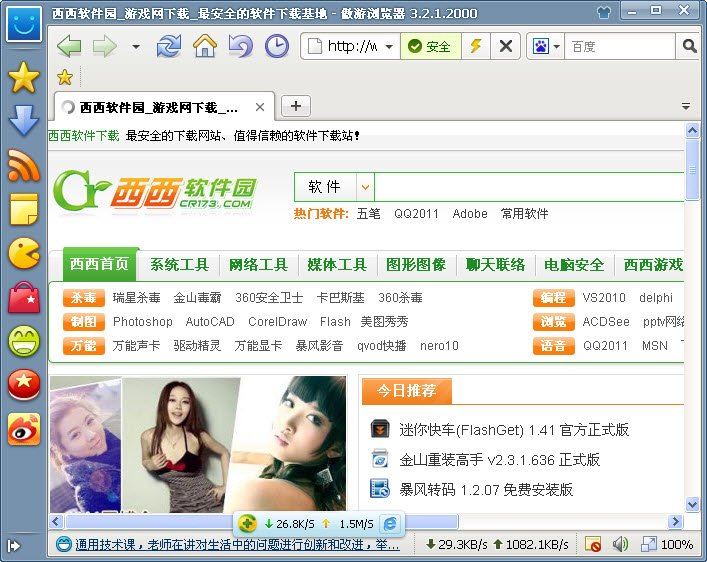Screen dimensions: 707x562
Task: Click the 杀毒 orange category button
Action: coord(84,298)
